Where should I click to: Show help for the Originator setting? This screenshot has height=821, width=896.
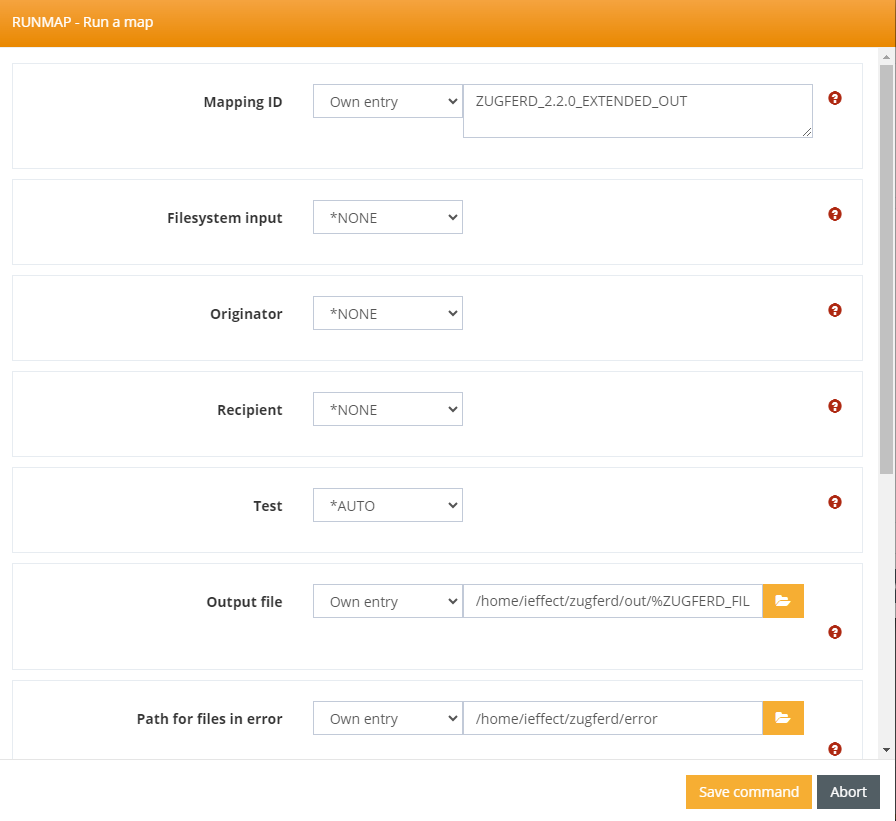835,310
